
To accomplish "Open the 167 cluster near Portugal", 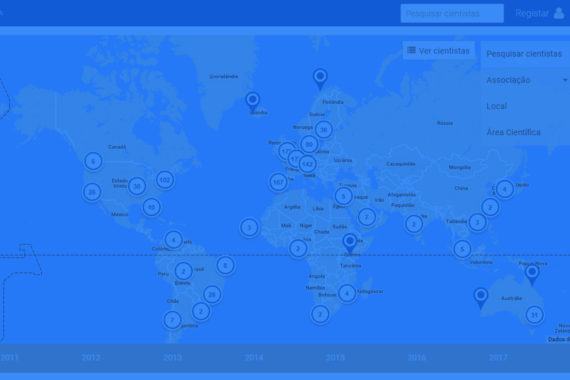I will pos(278,182).
